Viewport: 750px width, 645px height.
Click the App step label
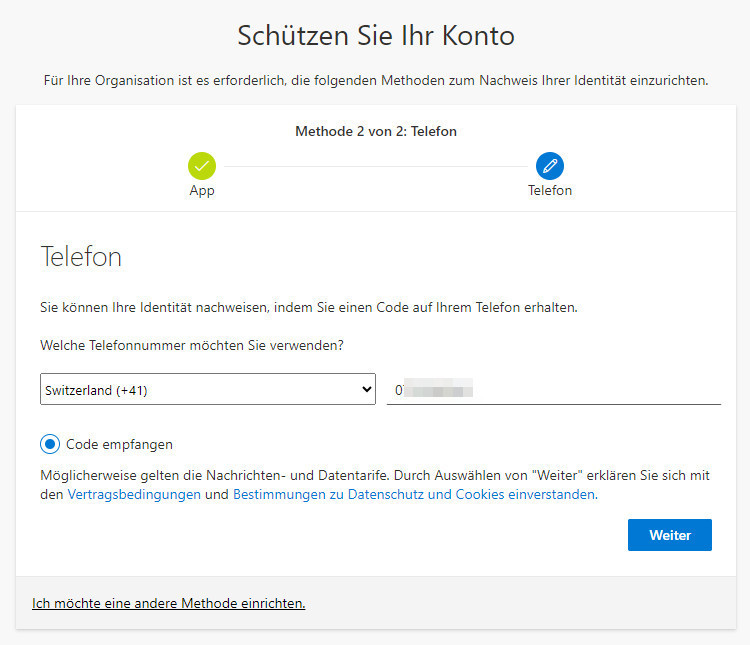click(202, 190)
